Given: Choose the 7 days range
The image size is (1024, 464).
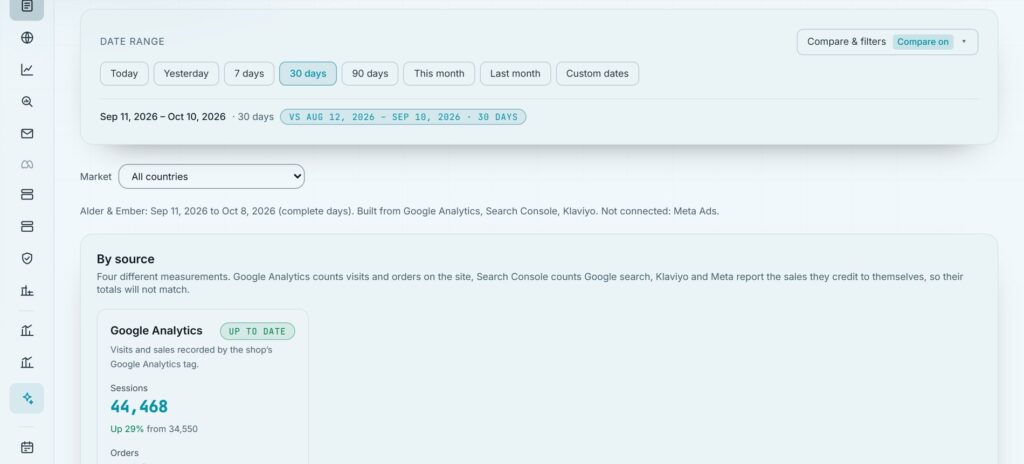Looking at the screenshot, I should [249, 74].
